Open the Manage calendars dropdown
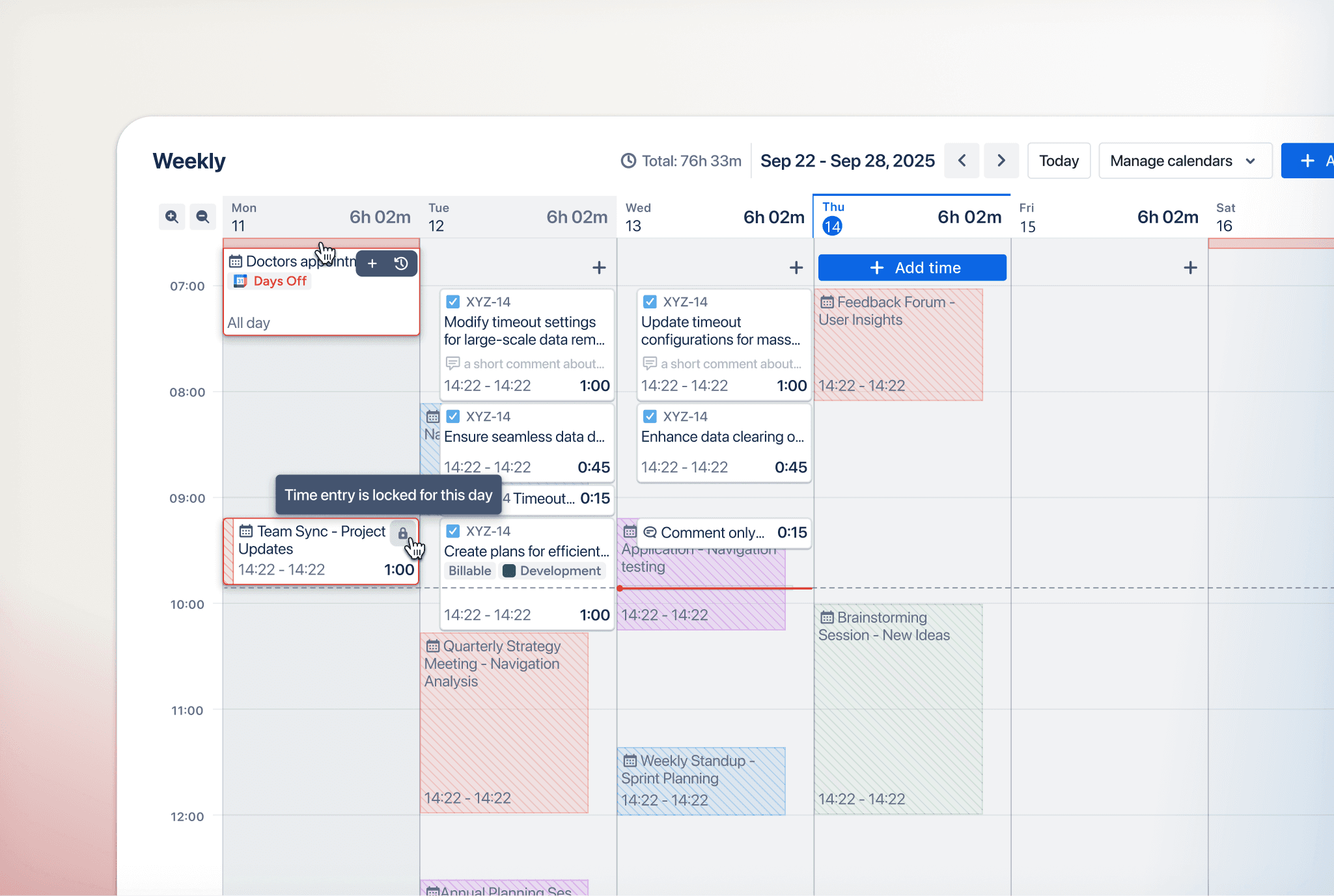The width and height of the screenshot is (1334, 896). click(1184, 161)
